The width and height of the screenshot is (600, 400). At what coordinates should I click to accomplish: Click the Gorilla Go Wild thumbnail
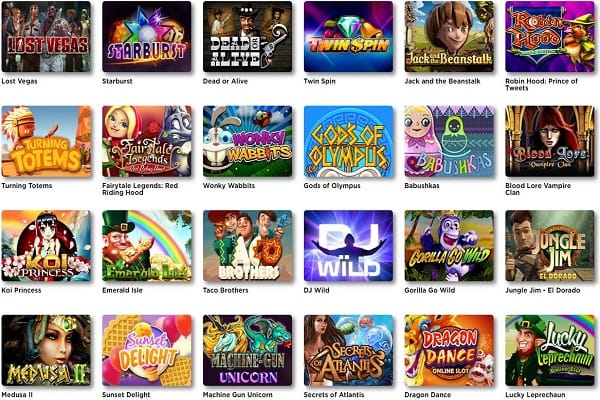click(449, 246)
